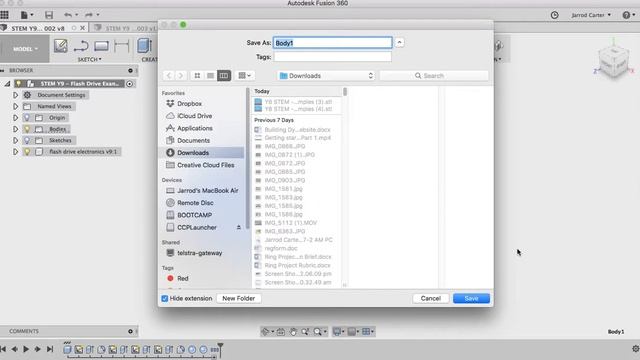Click the Save disk icon in Fusion toolbar
This screenshot has height=360, width=640.
49,15
